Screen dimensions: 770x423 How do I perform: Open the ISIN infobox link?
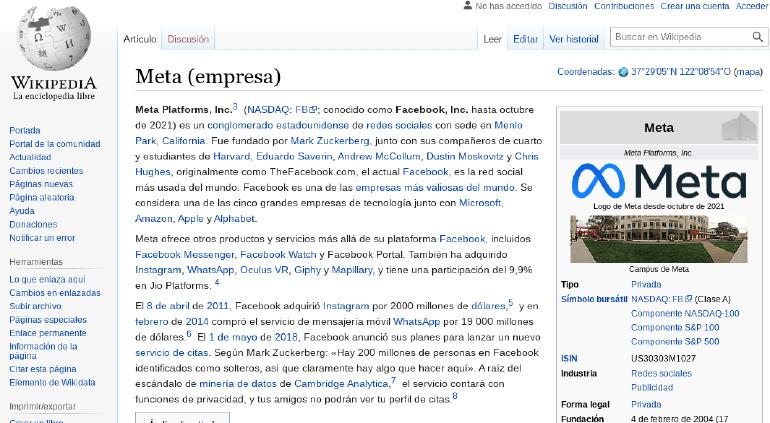pyautogui.click(x=569, y=359)
